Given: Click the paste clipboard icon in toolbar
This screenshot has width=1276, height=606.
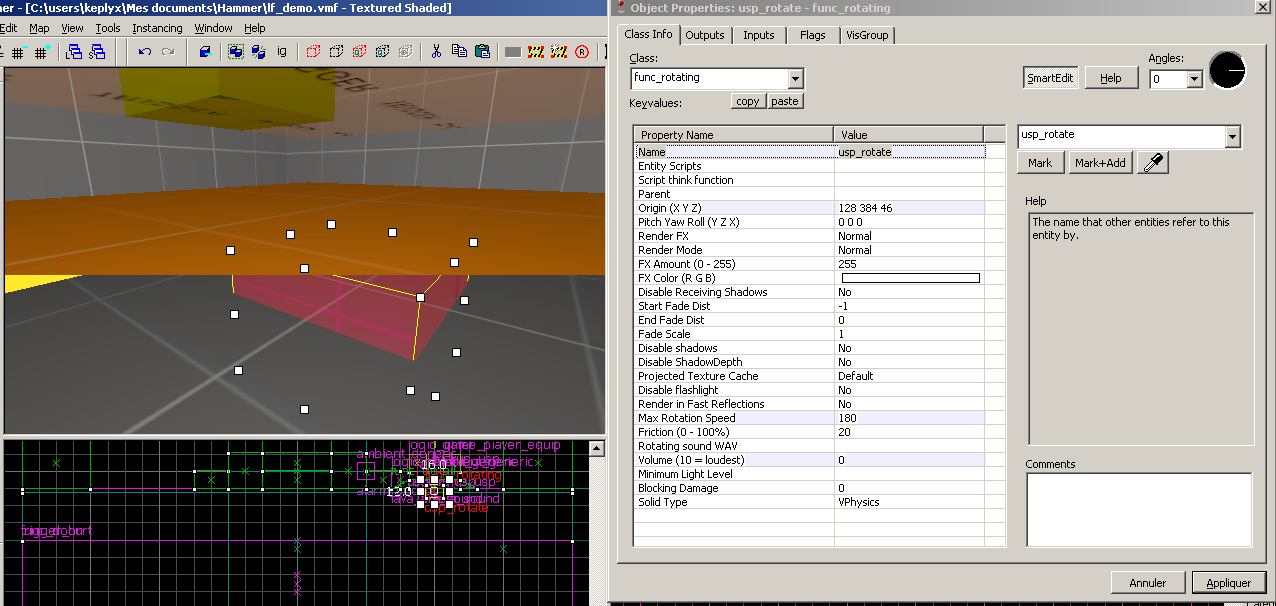Looking at the screenshot, I should click(482, 52).
